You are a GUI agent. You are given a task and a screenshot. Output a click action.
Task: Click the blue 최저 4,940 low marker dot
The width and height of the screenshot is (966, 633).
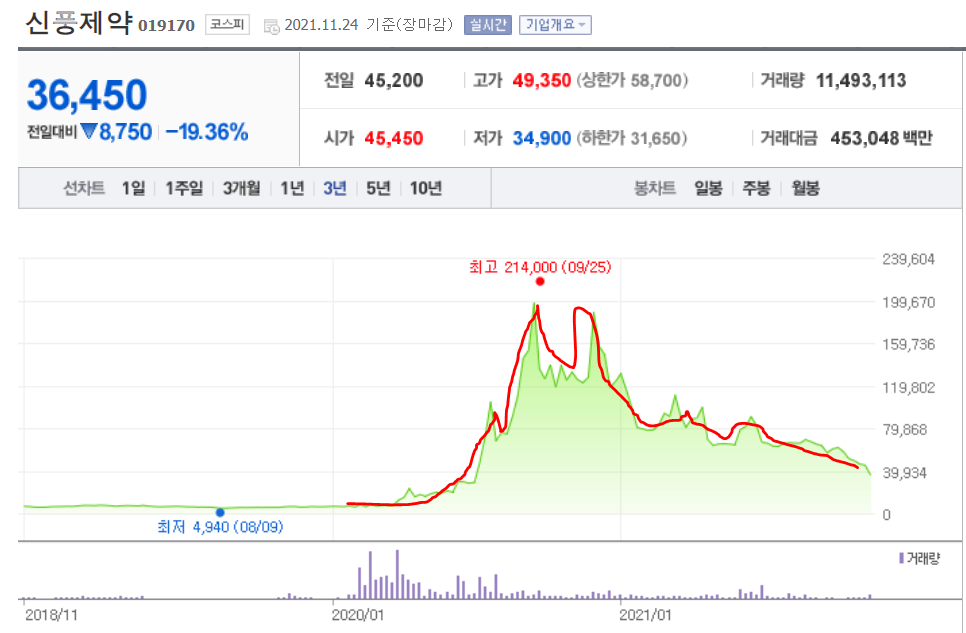(220, 512)
